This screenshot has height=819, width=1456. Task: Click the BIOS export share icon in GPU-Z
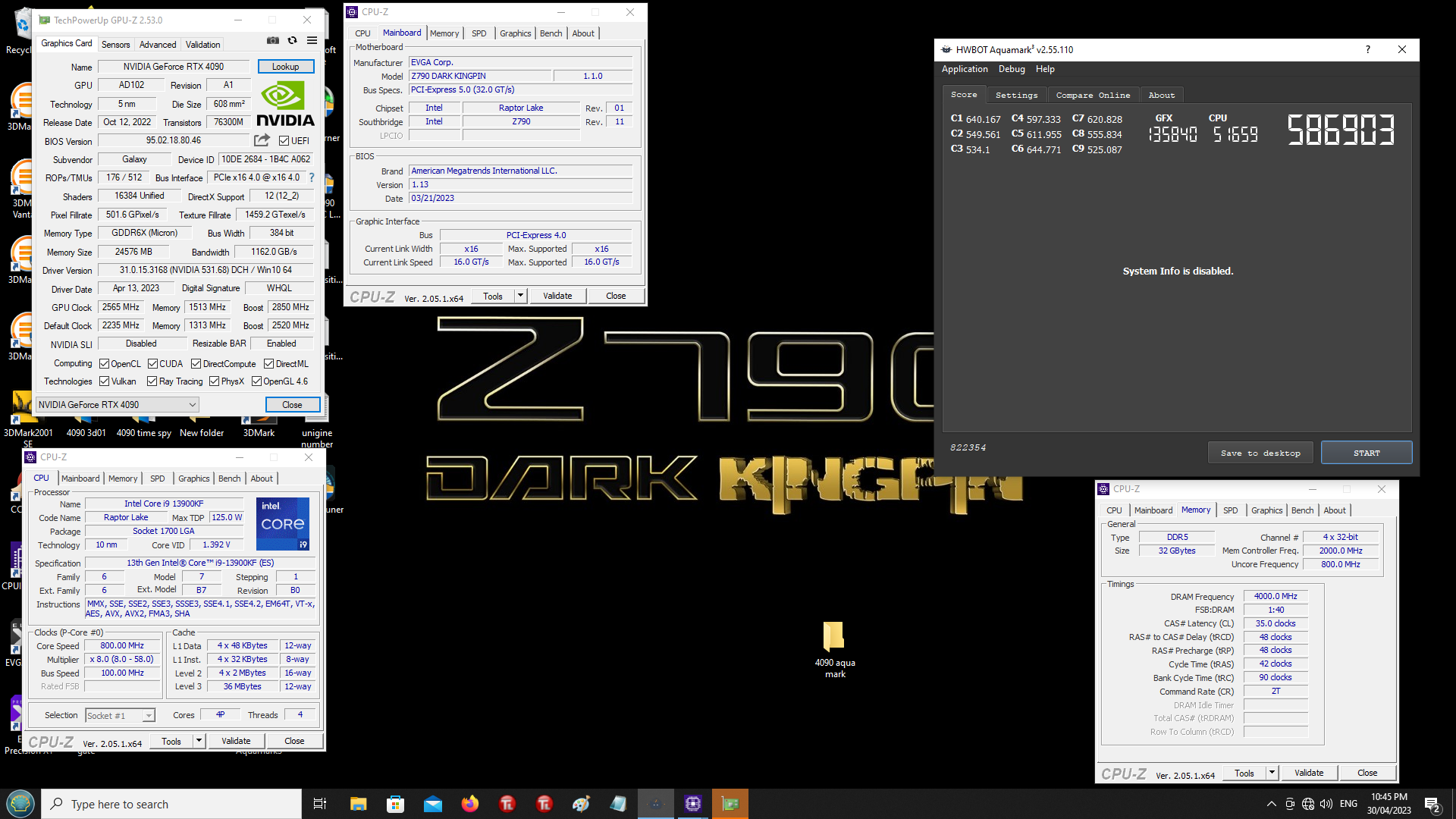(x=262, y=140)
